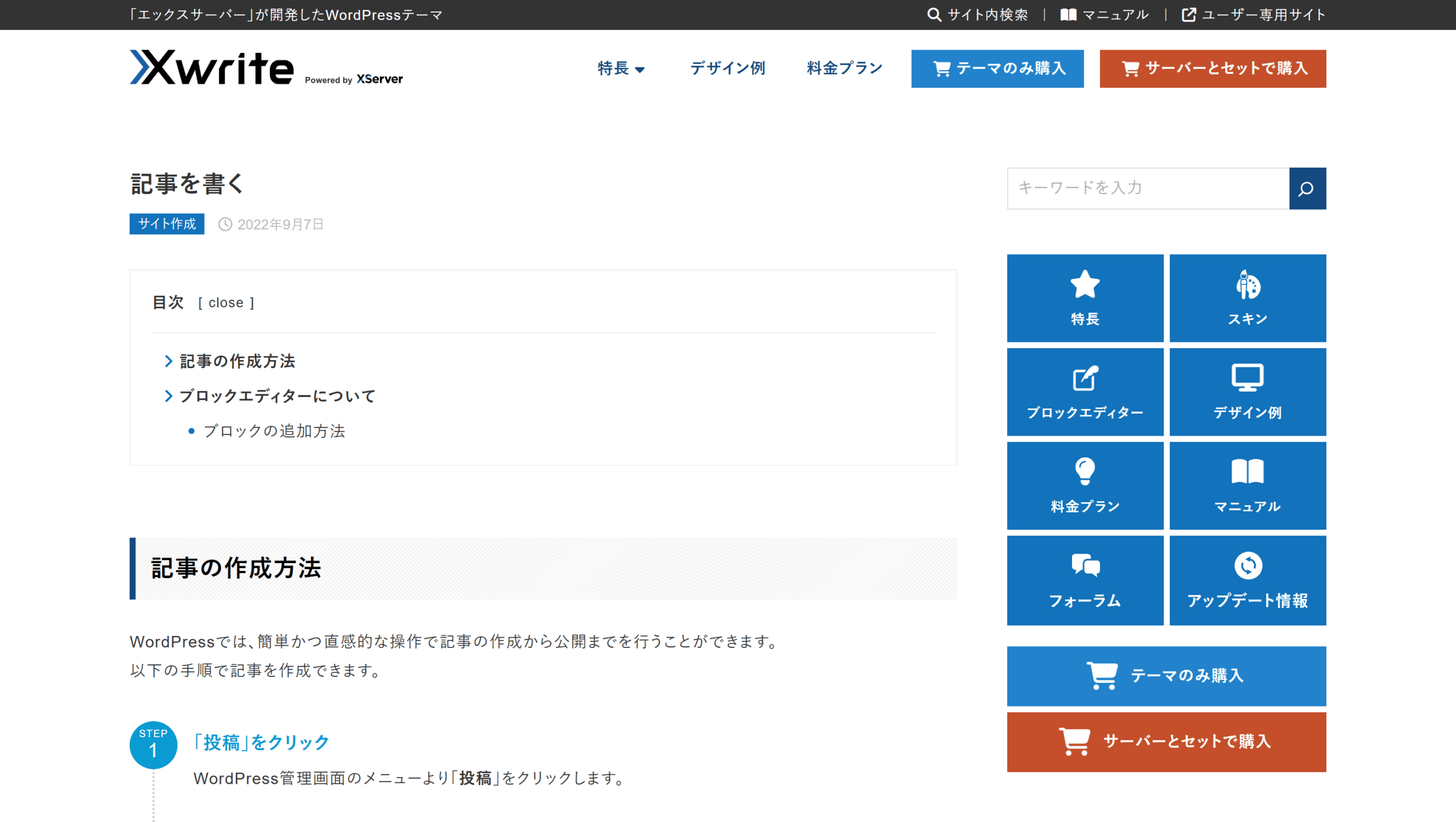This screenshot has height=822, width=1456.
Task: Click the キーワードを入力 search field
Action: (x=1148, y=188)
